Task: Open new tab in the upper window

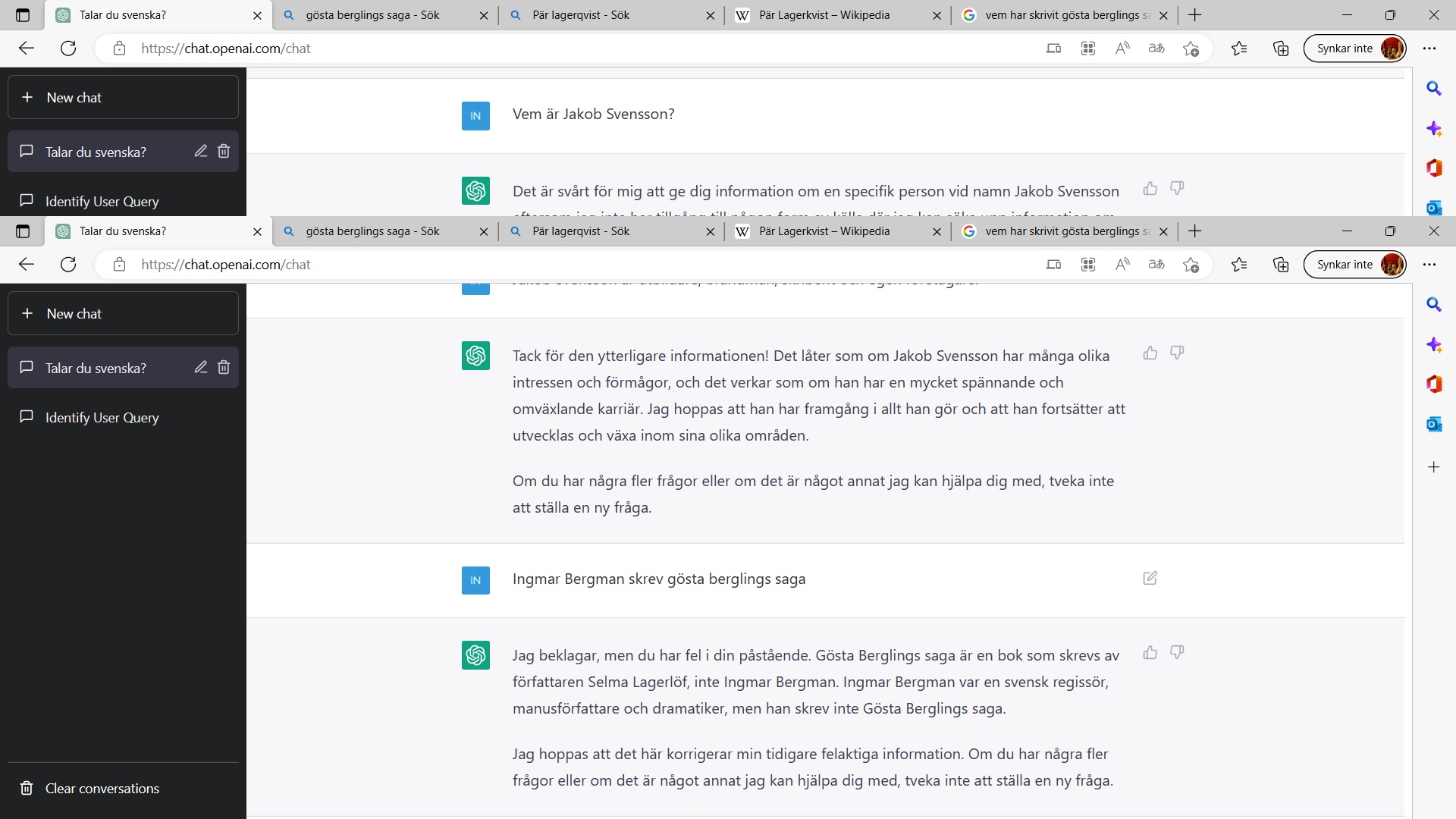Action: 1195,15
